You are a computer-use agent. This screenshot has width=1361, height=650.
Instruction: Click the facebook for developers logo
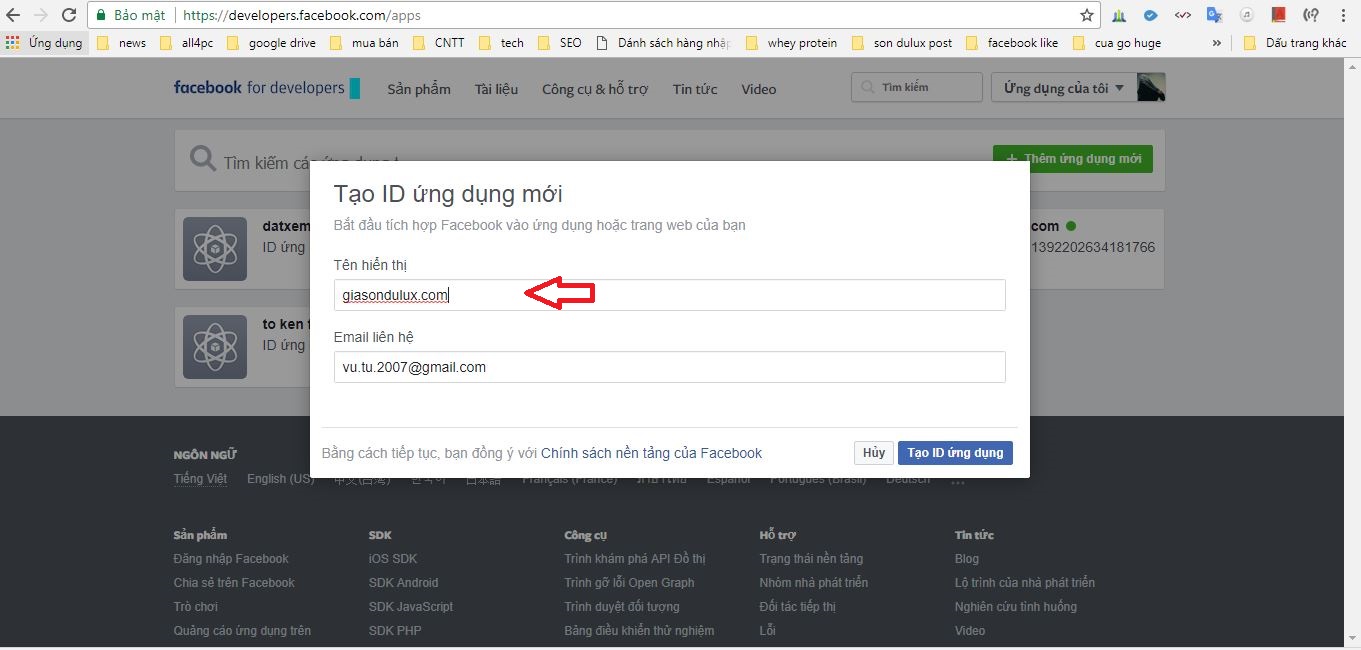tap(266, 88)
